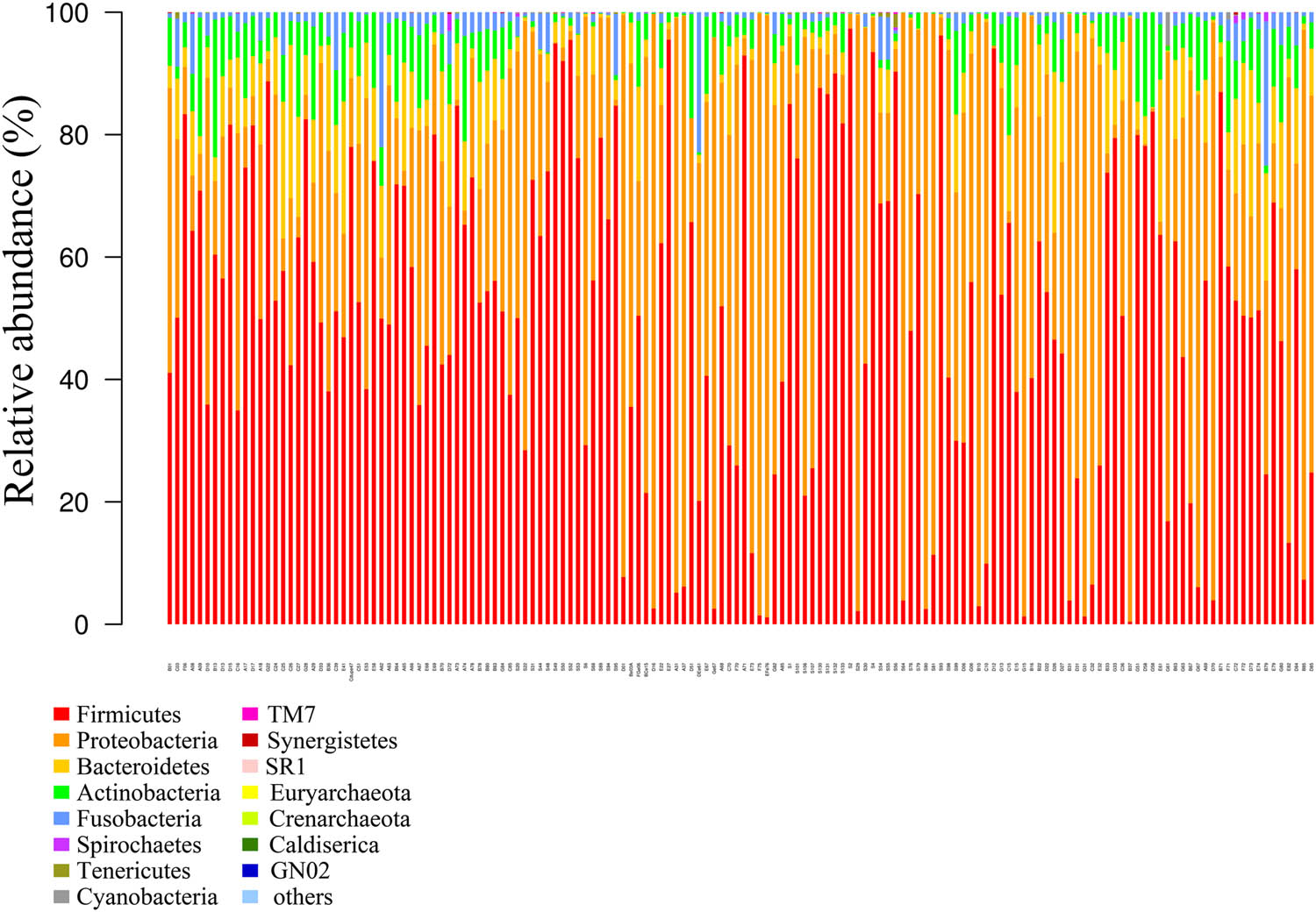This screenshot has width=1316, height=912.
Task: Click the 20 tick label on y-axis
Action: click(x=74, y=502)
